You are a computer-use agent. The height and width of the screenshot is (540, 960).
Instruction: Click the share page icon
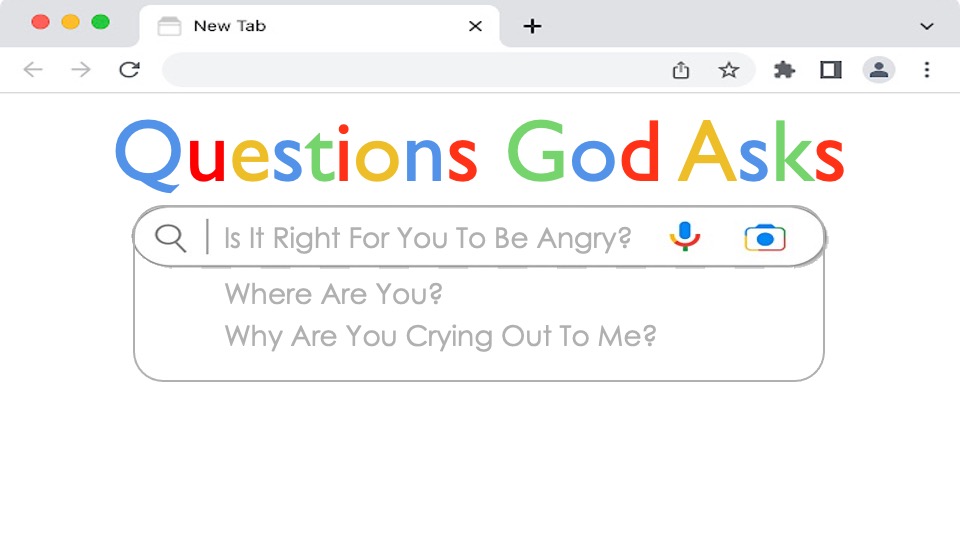(x=681, y=70)
